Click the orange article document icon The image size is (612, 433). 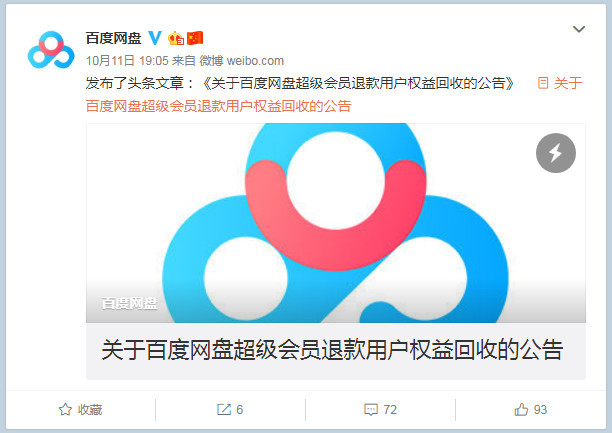click(x=543, y=83)
